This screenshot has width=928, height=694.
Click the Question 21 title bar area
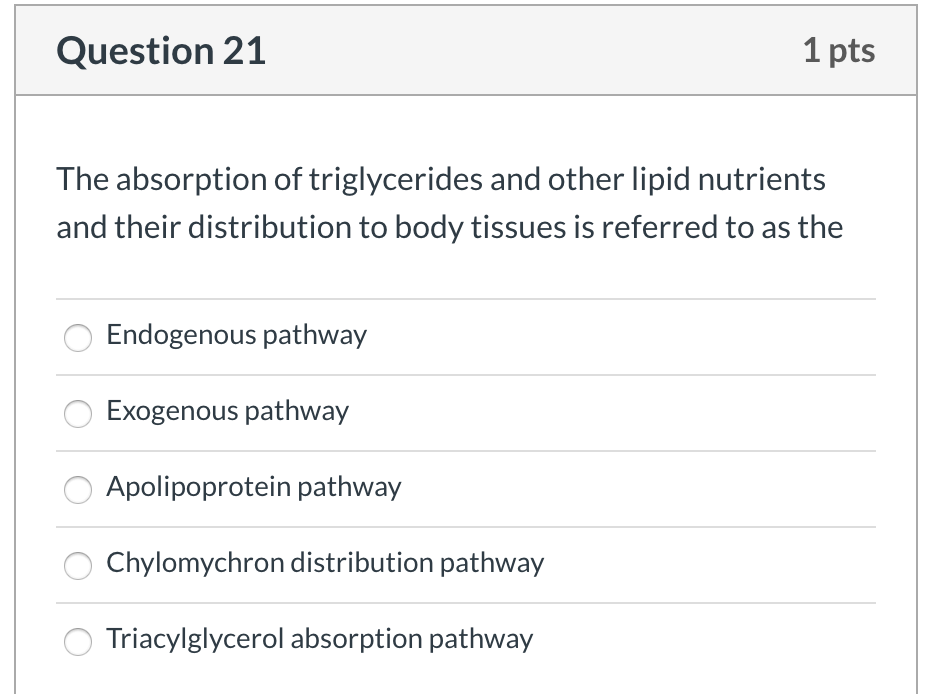(464, 50)
